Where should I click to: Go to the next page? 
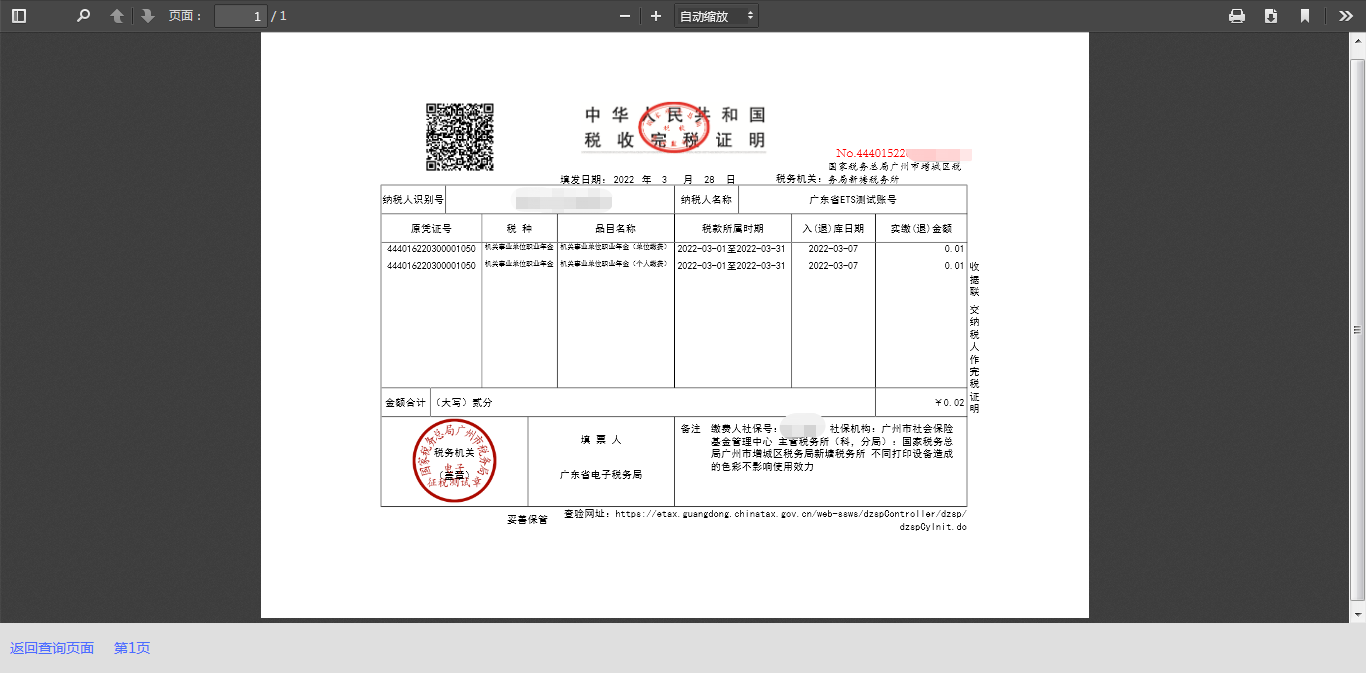tap(148, 16)
